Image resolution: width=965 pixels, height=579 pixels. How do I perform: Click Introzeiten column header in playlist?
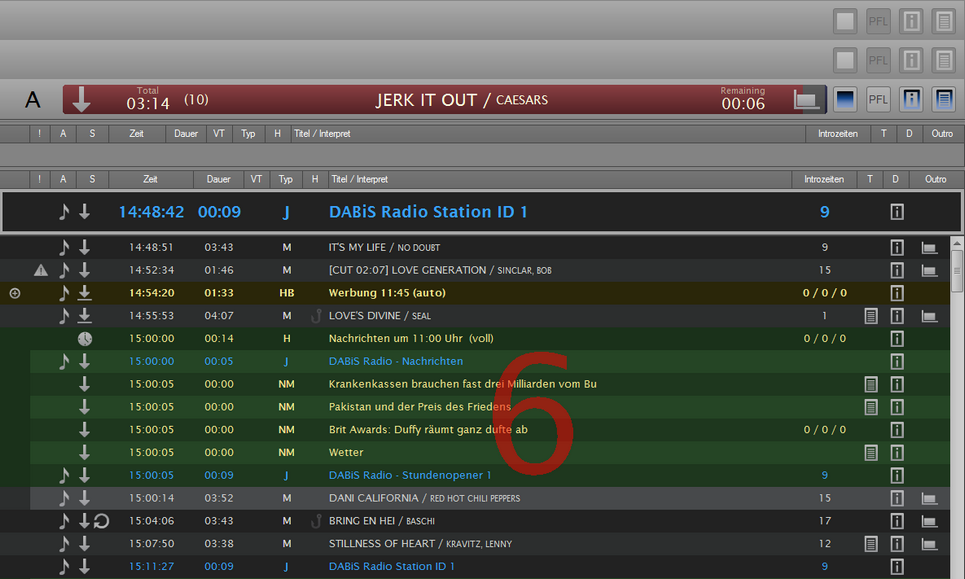(823, 179)
